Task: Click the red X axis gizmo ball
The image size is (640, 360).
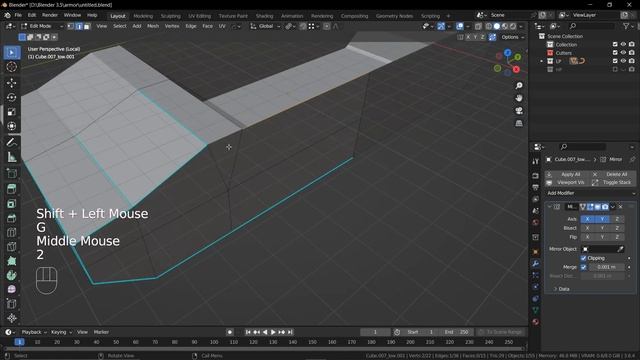Action: (517, 69)
